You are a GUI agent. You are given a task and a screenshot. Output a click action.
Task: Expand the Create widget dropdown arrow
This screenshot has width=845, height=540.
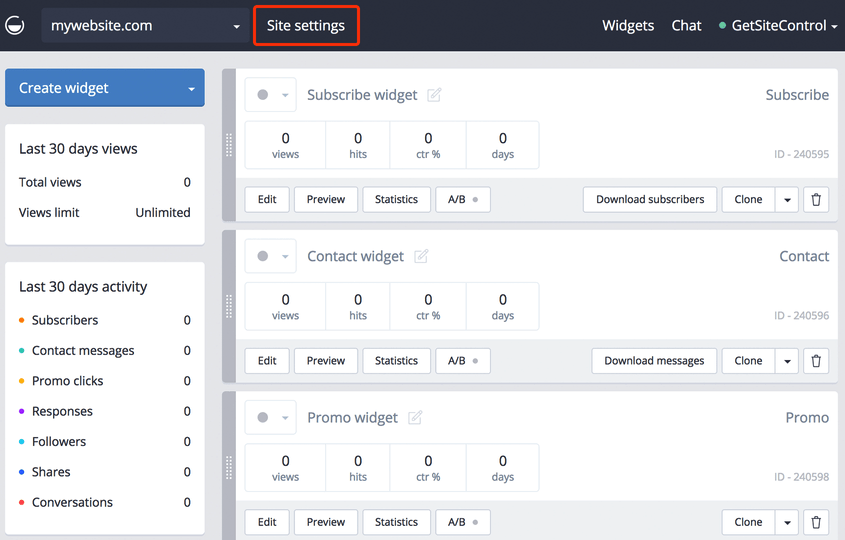[191, 89]
